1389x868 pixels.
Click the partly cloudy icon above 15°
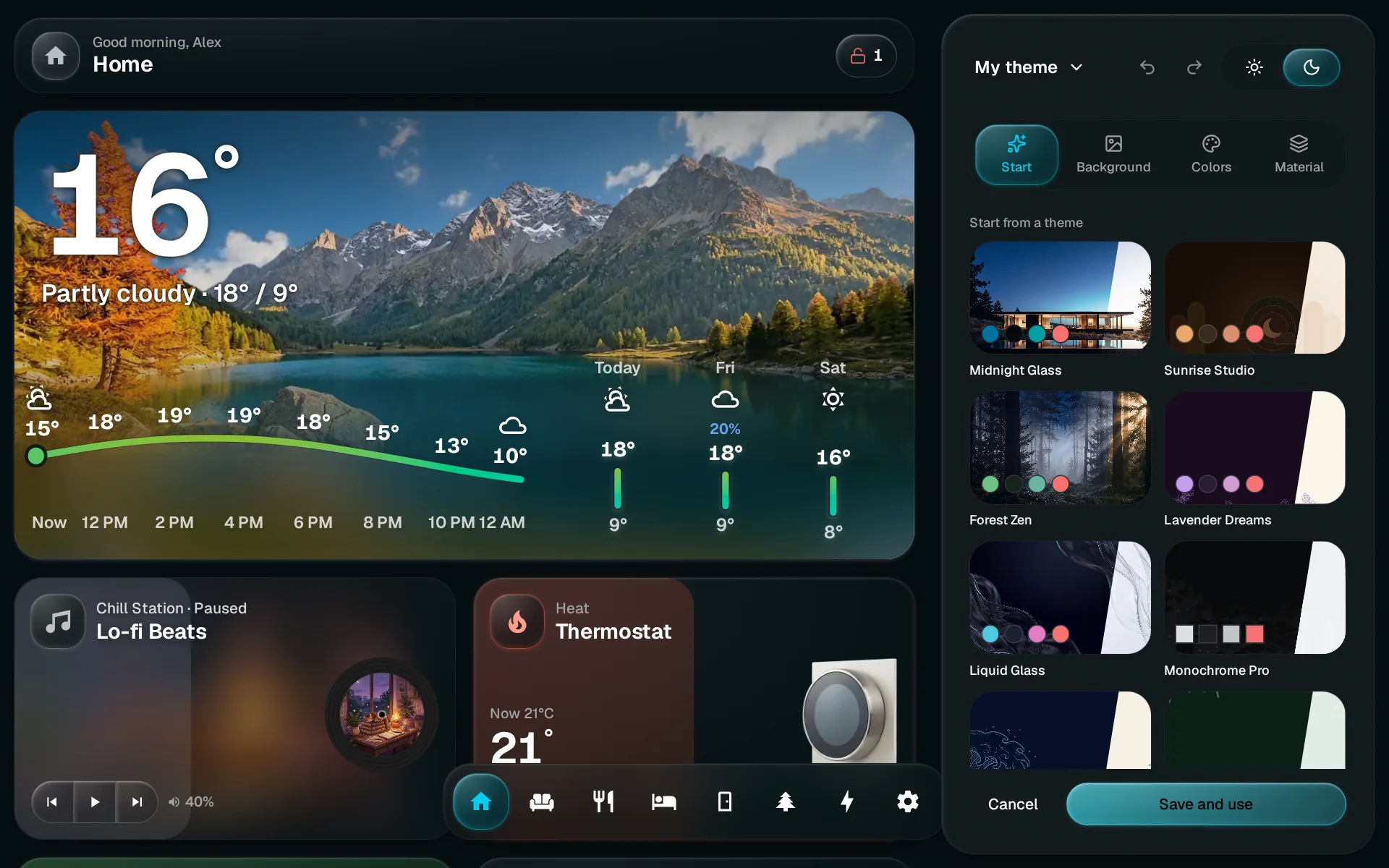[x=39, y=399]
